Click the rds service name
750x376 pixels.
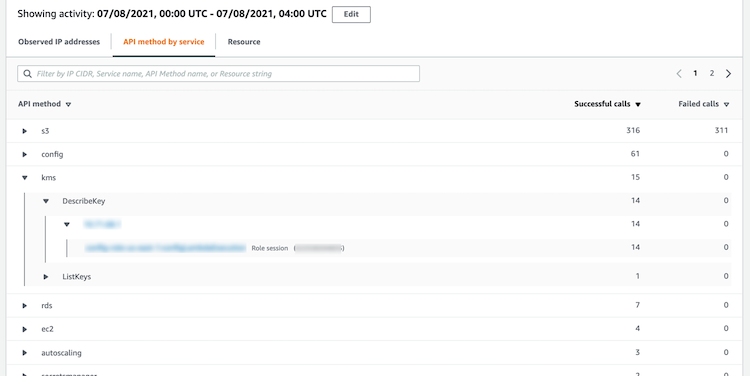[47, 305]
